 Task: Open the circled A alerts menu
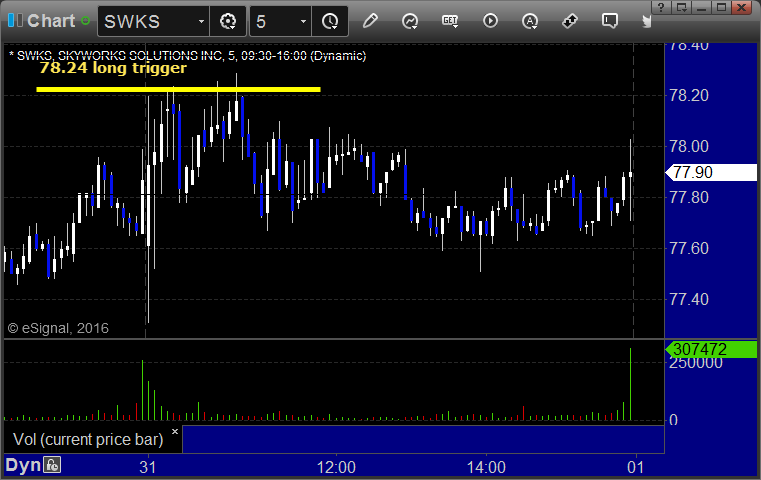(530, 21)
